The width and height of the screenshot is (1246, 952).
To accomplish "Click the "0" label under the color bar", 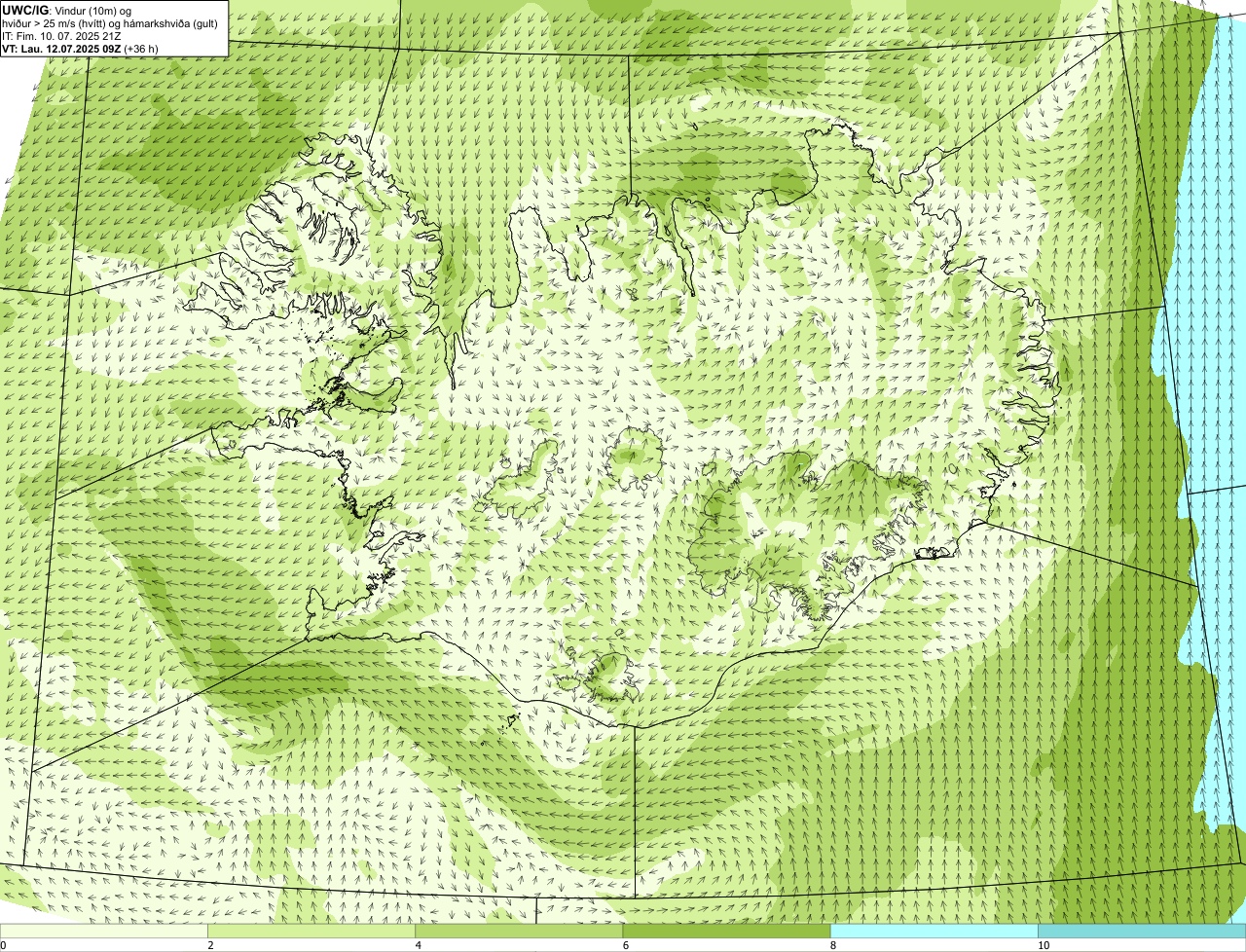I will (x=4, y=945).
